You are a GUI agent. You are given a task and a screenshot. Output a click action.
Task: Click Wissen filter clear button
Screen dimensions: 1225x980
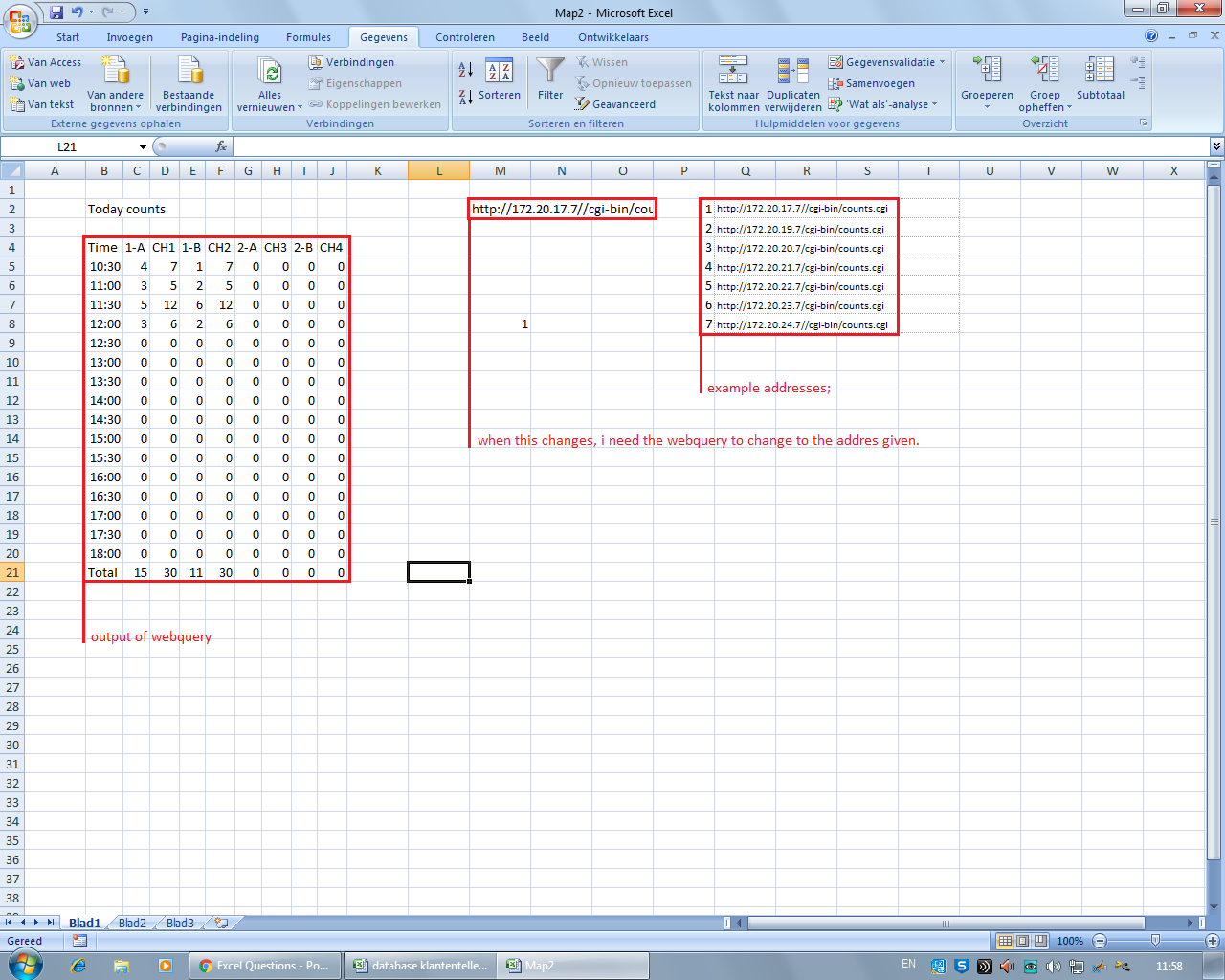point(602,62)
